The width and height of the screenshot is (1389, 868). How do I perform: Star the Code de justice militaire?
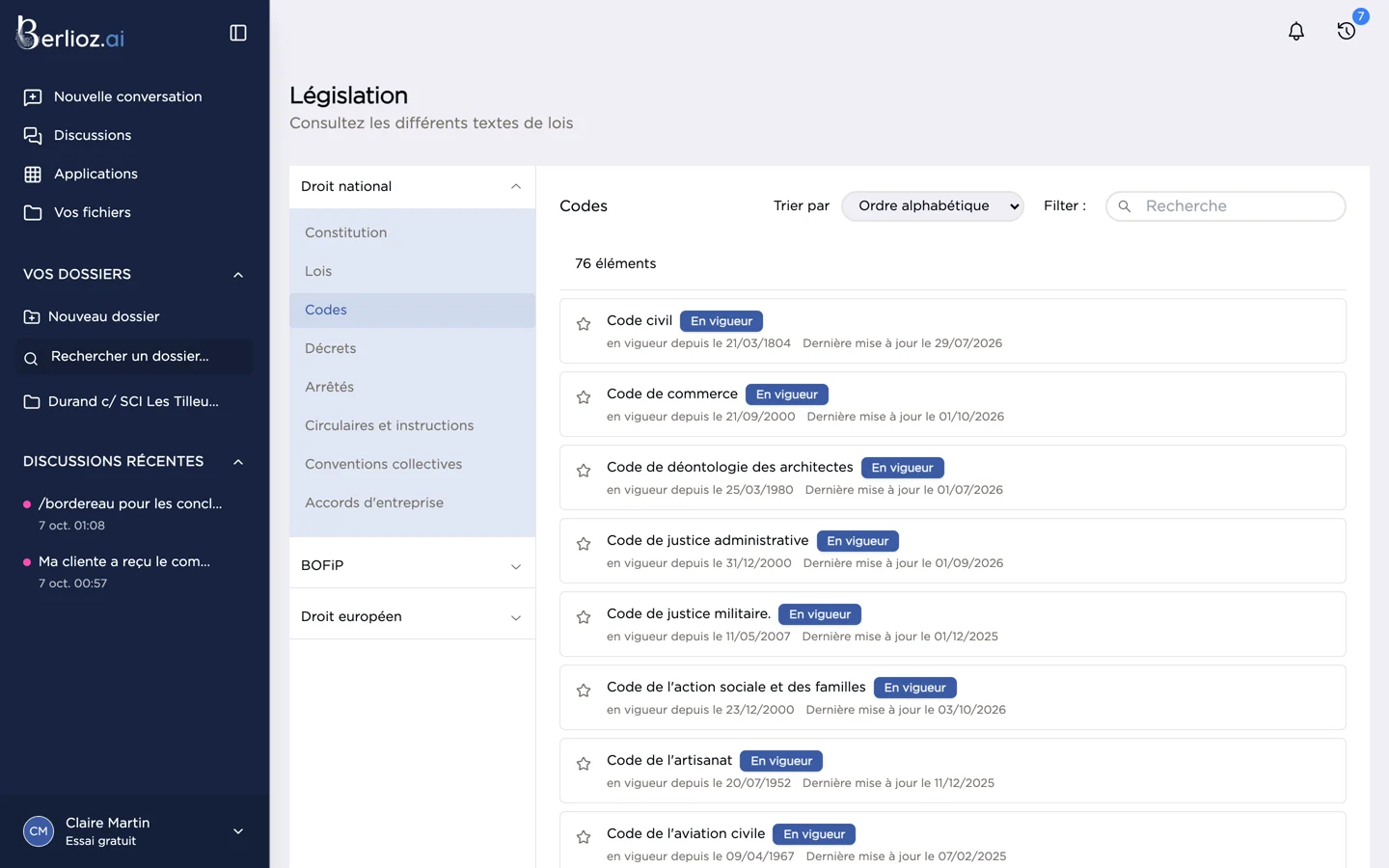pos(584,617)
